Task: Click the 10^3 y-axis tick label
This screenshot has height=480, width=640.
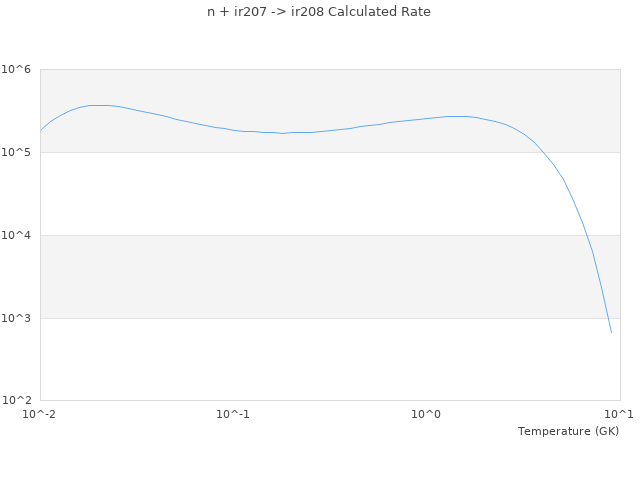Action: pyautogui.click(x=16, y=318)
